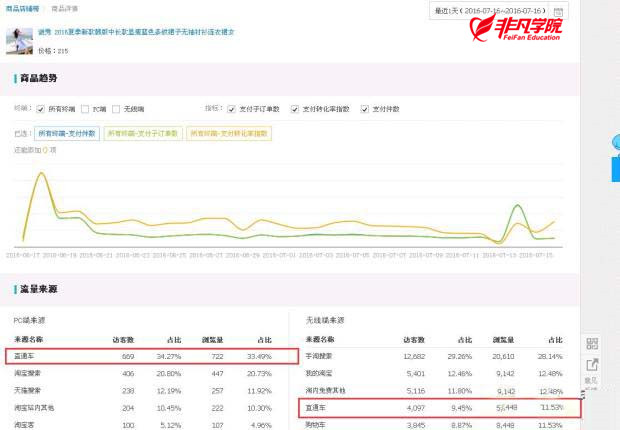Toggle the 支付子订单数 metric checkbox
Screen dimensions: 620x430
[x=231, y=109]
